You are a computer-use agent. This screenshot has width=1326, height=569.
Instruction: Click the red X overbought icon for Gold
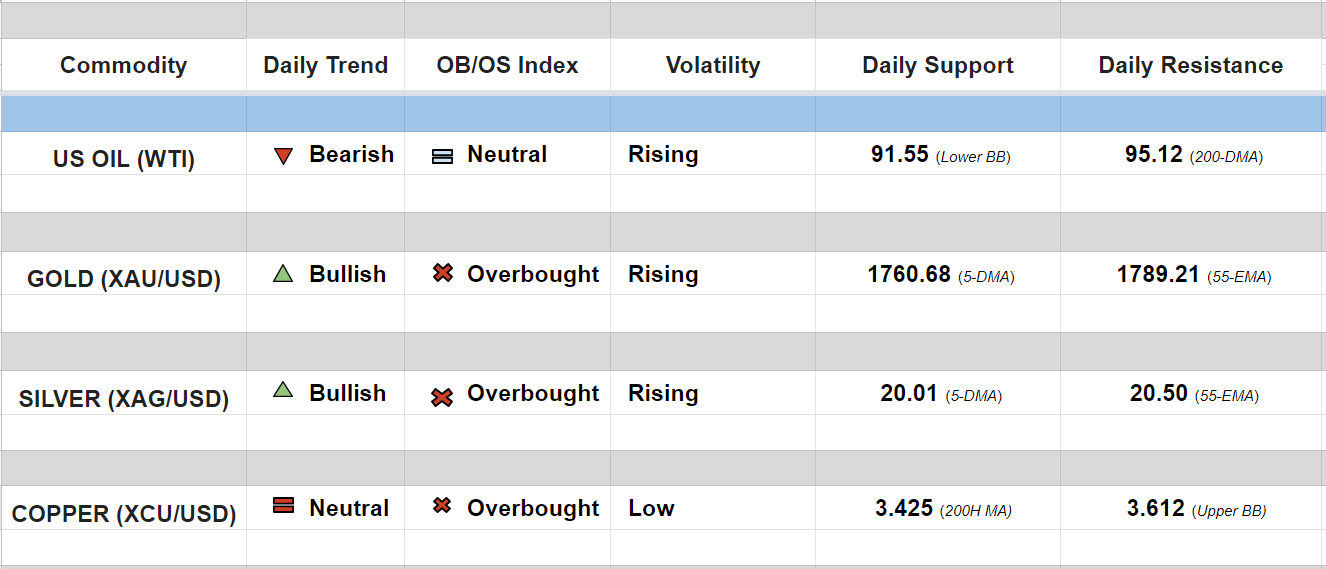[x=443, y=273]
